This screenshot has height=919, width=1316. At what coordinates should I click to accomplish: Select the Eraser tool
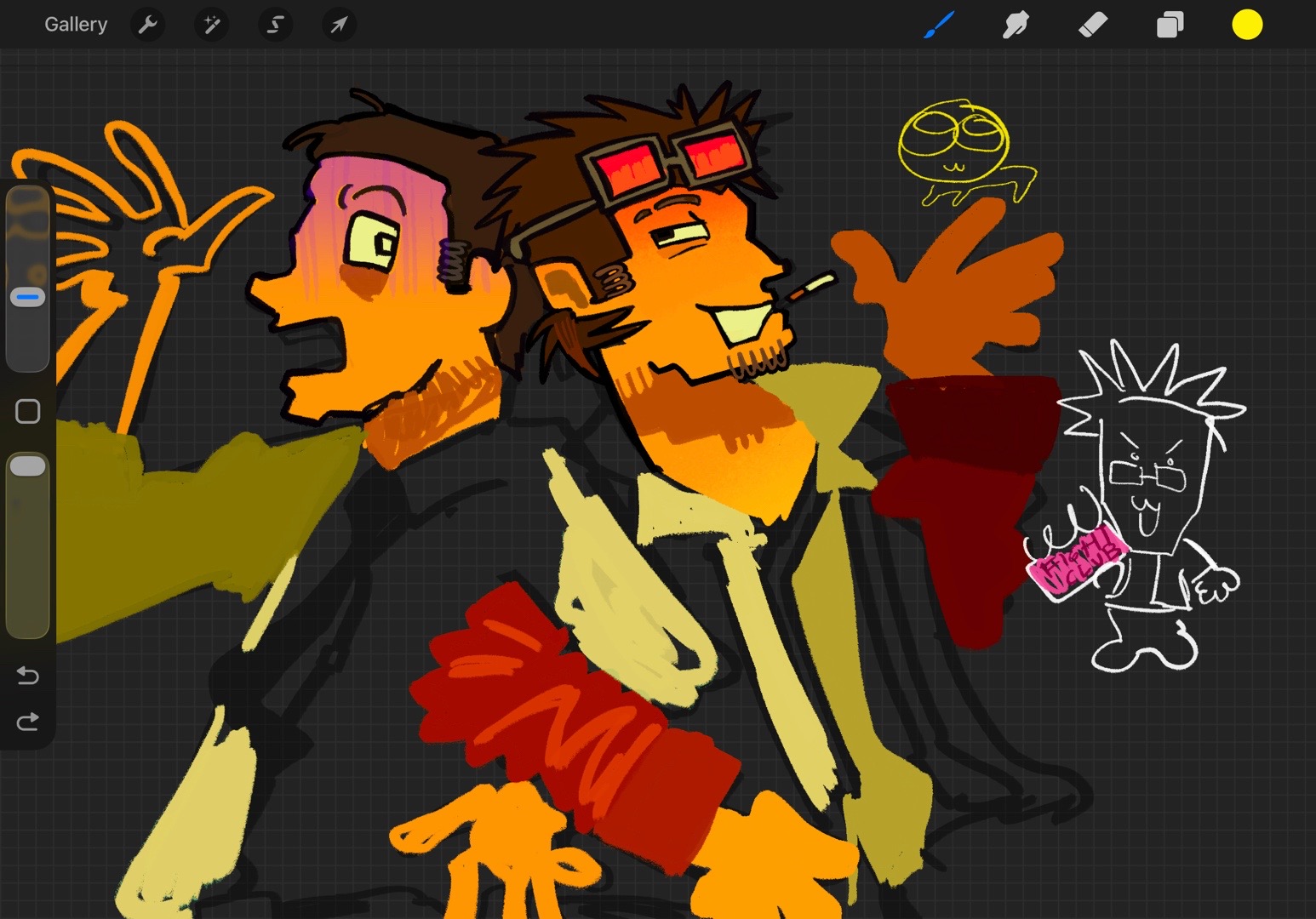(x=1093, y=25)
